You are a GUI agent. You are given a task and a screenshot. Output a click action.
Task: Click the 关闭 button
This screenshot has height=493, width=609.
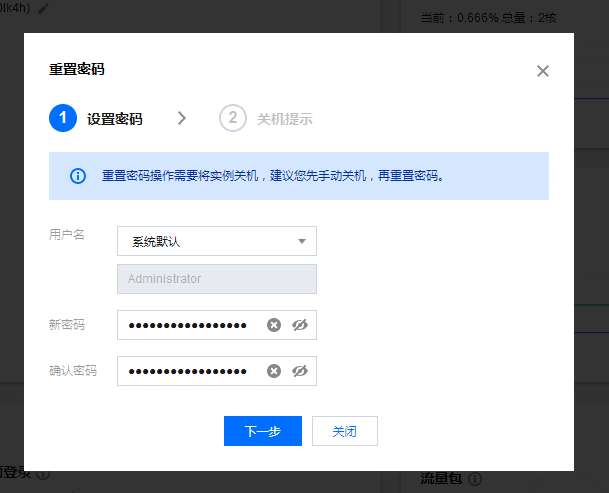[344, 431]
